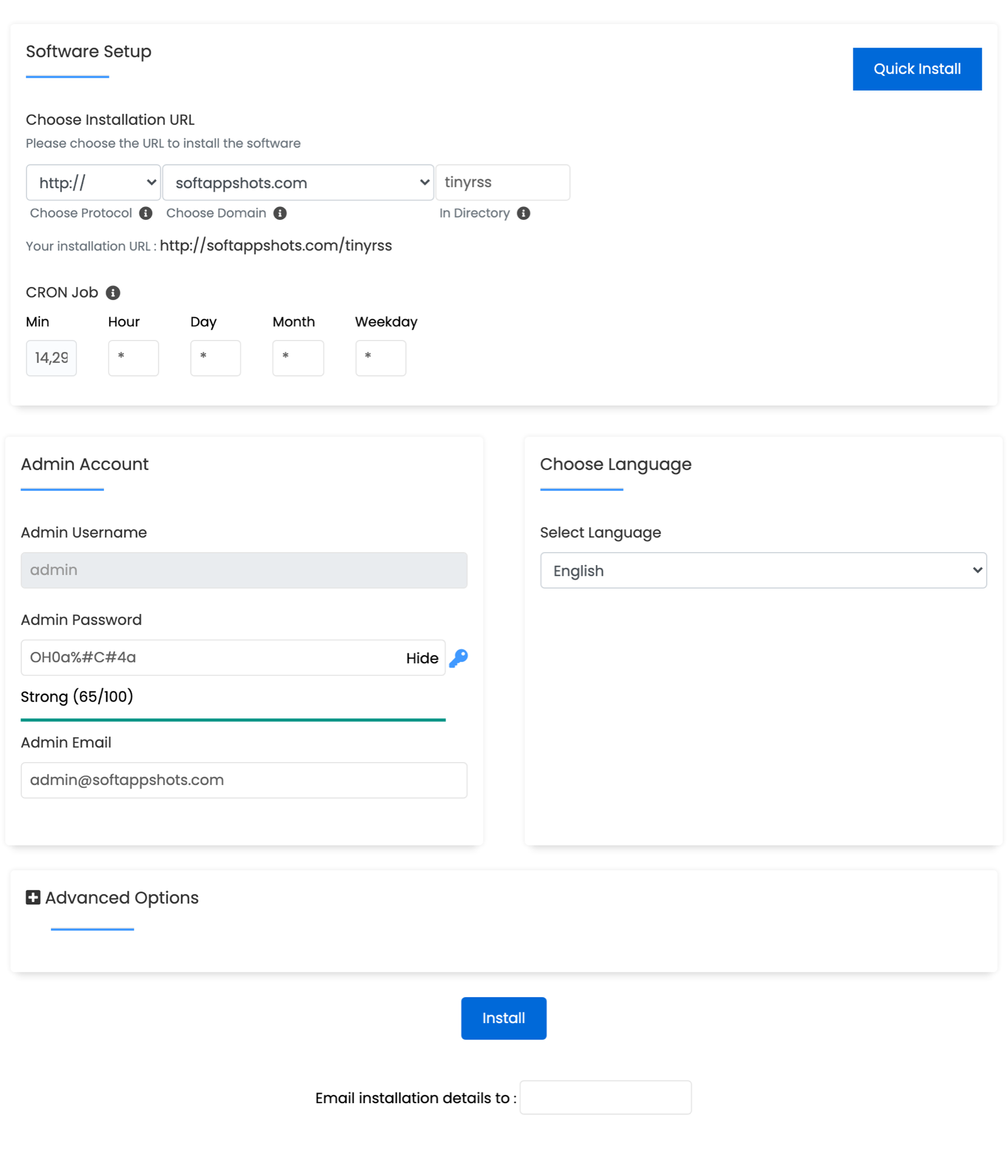Screen dimensions: 1008x1176
Task: Click the Install button
Action: [503, 1018]
